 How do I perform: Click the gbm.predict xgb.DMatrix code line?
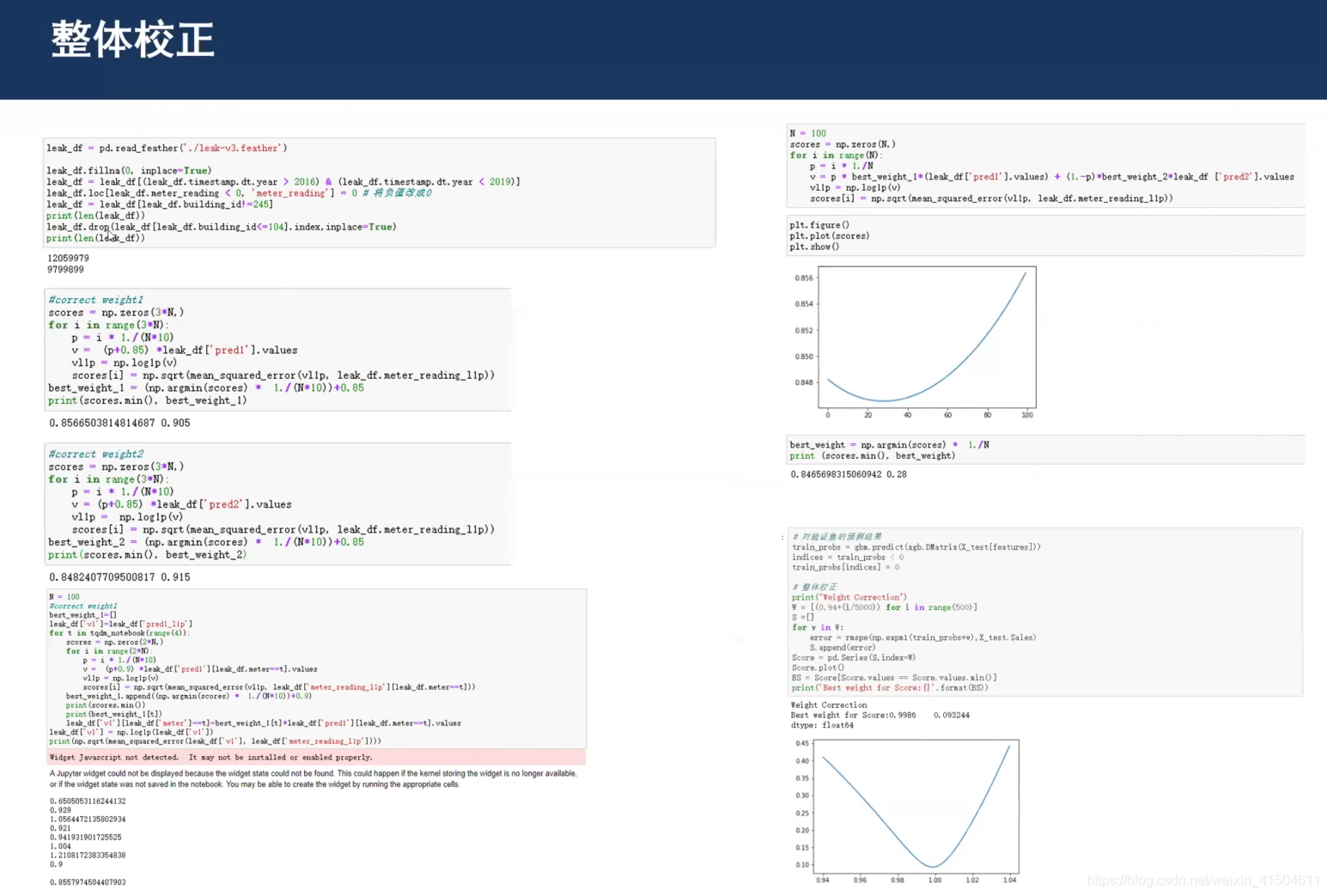[x=916, y=547]
